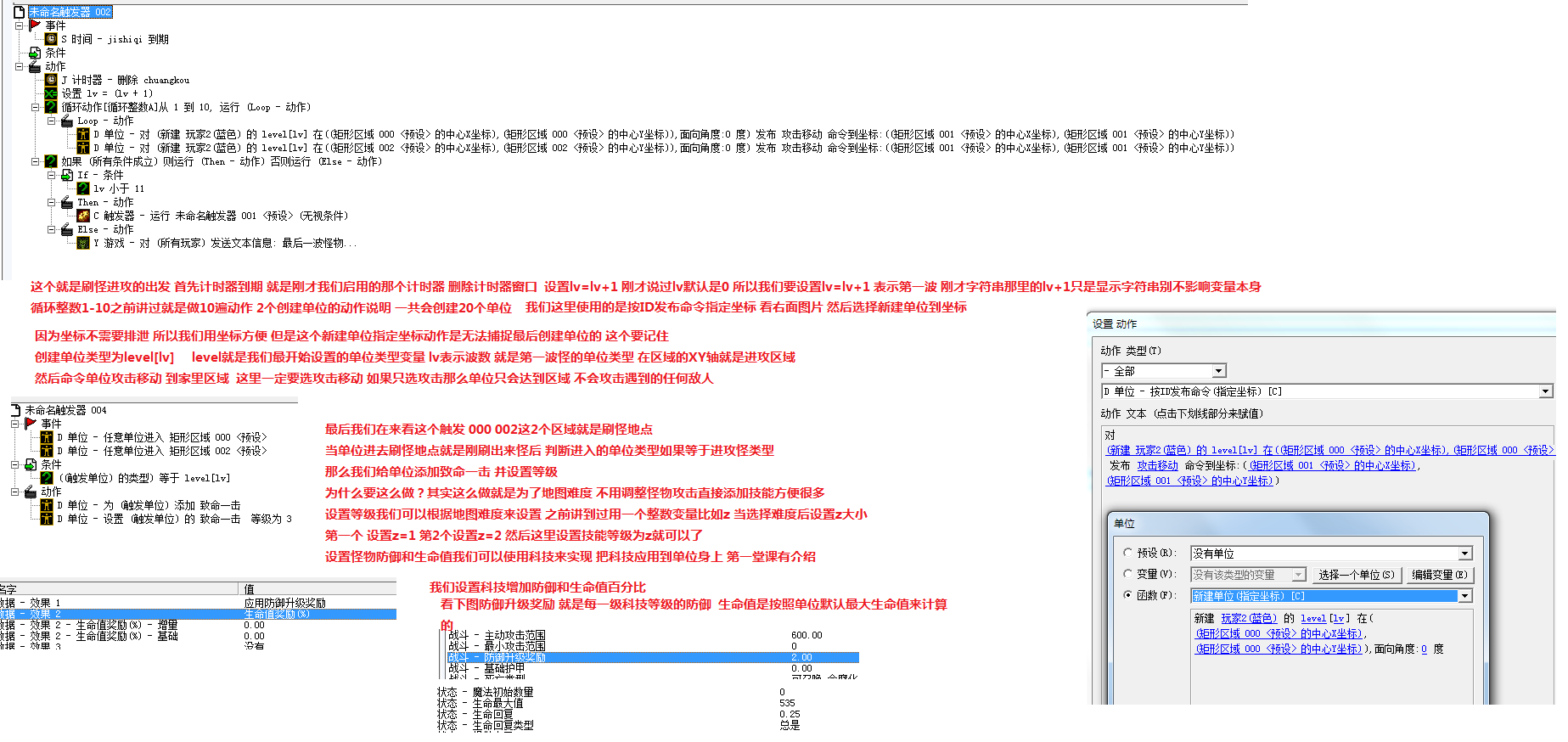Select the 函数(F) radio button

(x=1128, y=595)
